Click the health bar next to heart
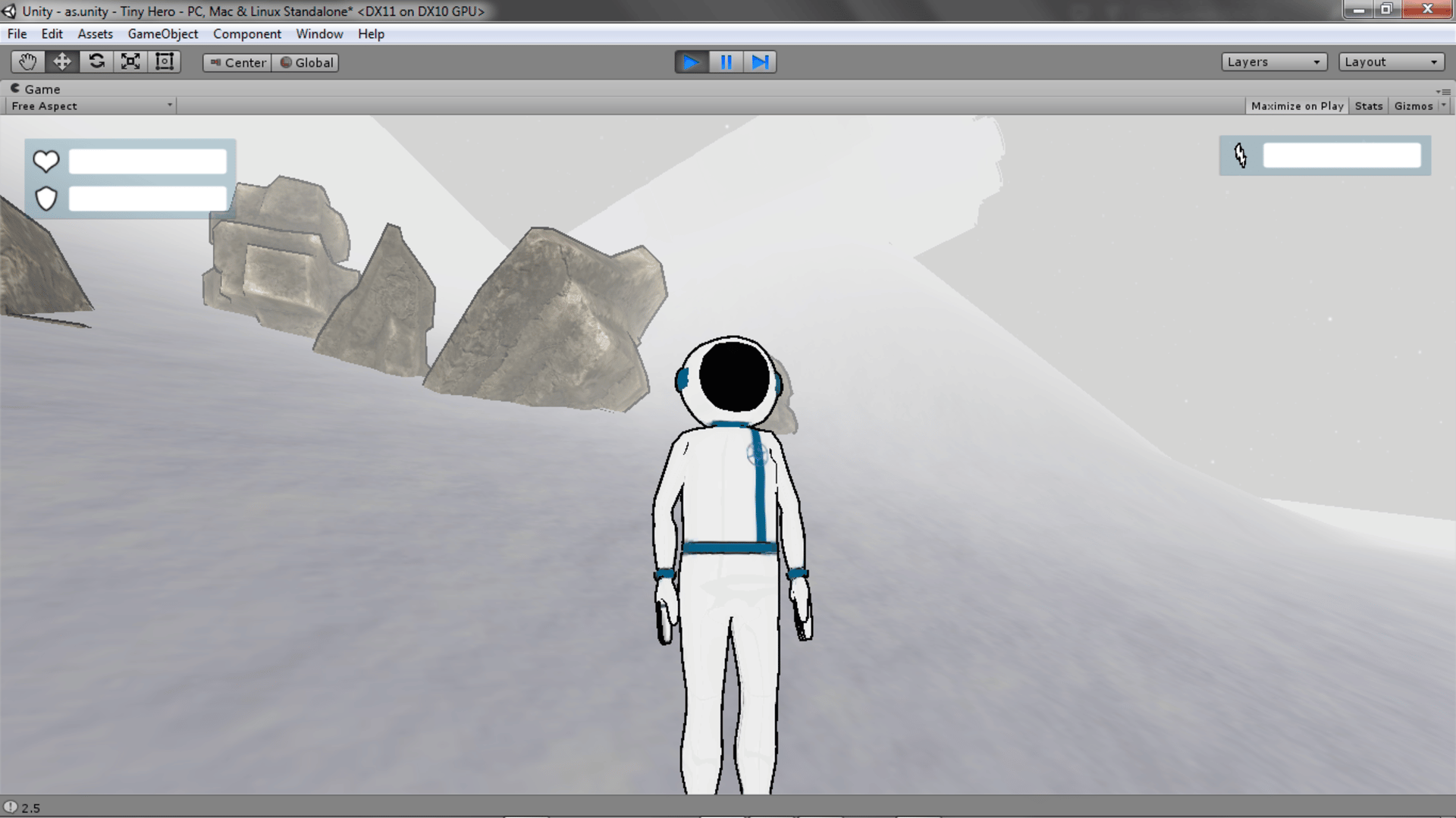This screenshot has height=818, width=1456. click(x=148, y=161)
